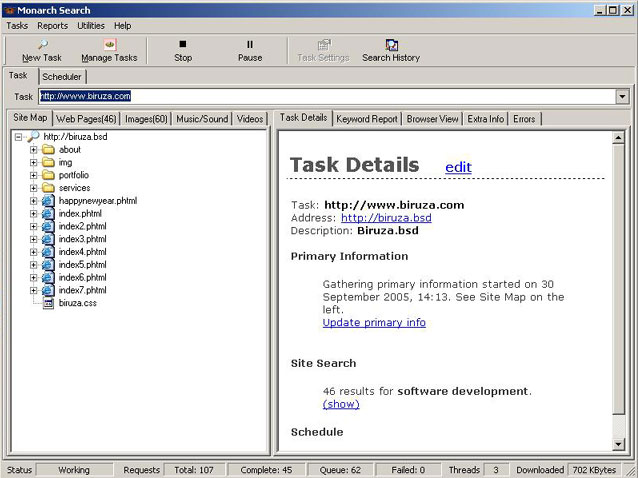Click the Task Details vertical scrollbar thumb
Image resolution: width=638 pixels, height=478 pixels.
click(x=618, y=279)
